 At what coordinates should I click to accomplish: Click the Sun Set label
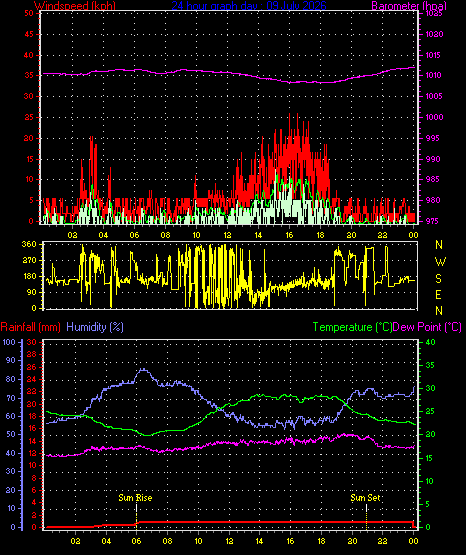point(365,498)
